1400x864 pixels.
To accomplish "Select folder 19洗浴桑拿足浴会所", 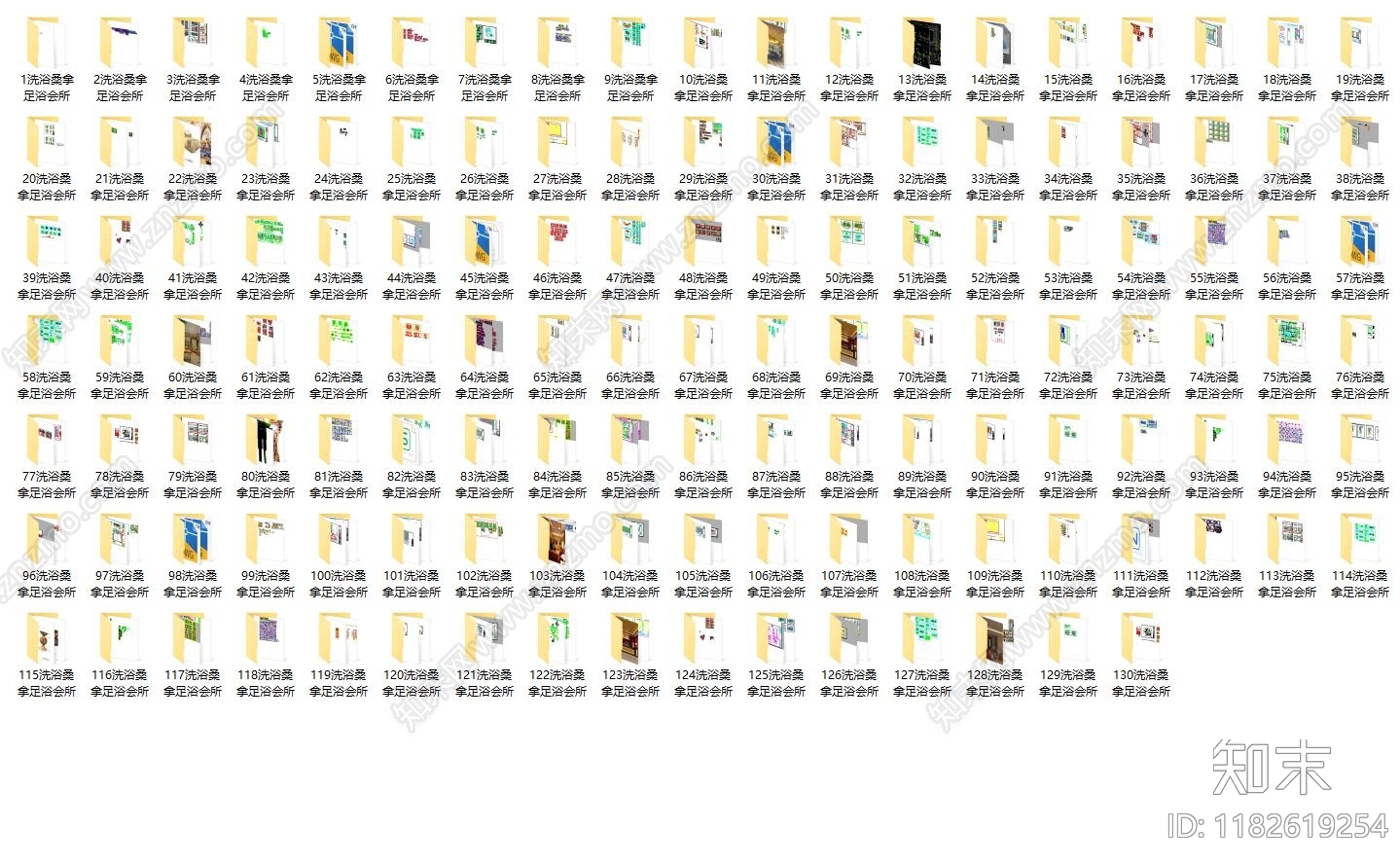I will coord(1360,60).
